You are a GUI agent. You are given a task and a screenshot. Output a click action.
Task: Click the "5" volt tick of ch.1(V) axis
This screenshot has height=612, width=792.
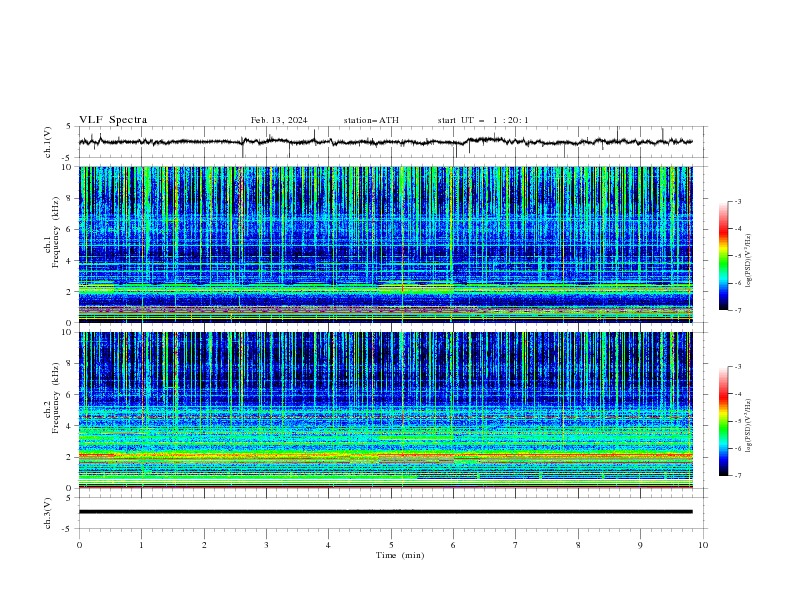point(70,127)
